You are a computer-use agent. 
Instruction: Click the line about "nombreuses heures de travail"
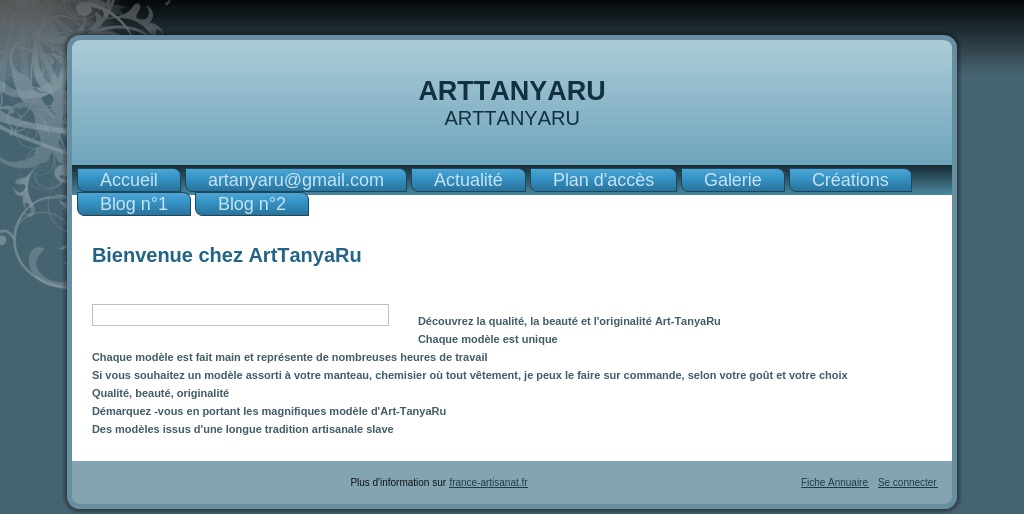pos(290,357)
